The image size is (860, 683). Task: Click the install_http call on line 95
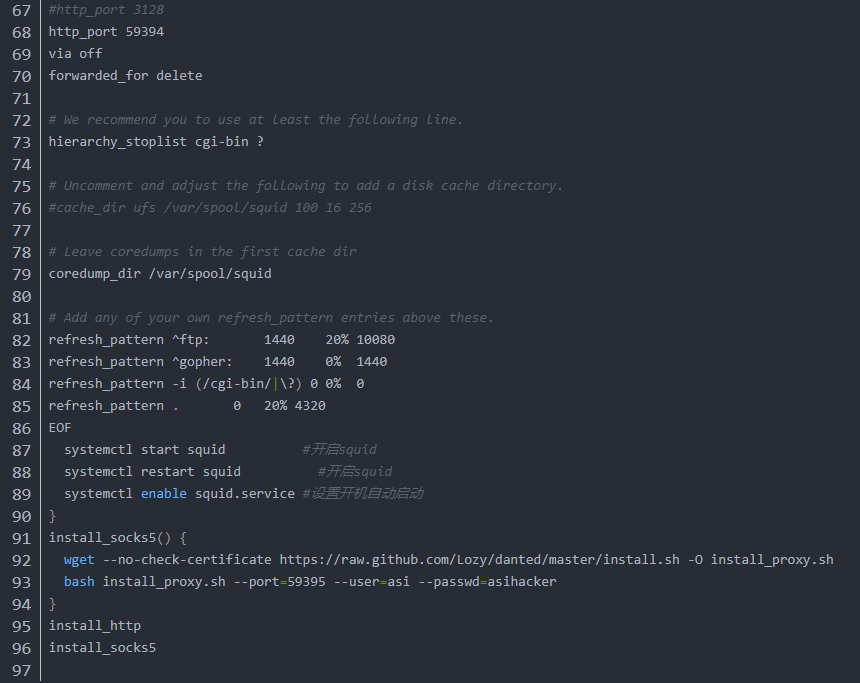(x=94, y=625)
